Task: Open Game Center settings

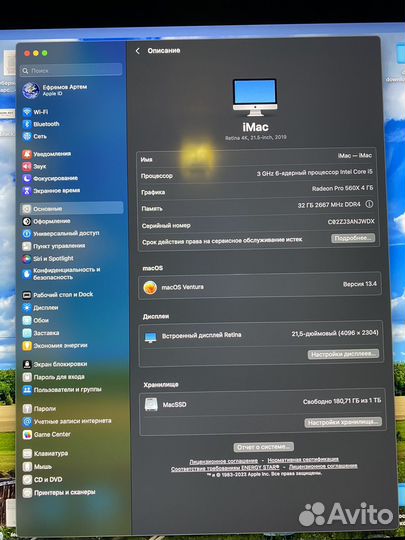Action: [47, 435]
